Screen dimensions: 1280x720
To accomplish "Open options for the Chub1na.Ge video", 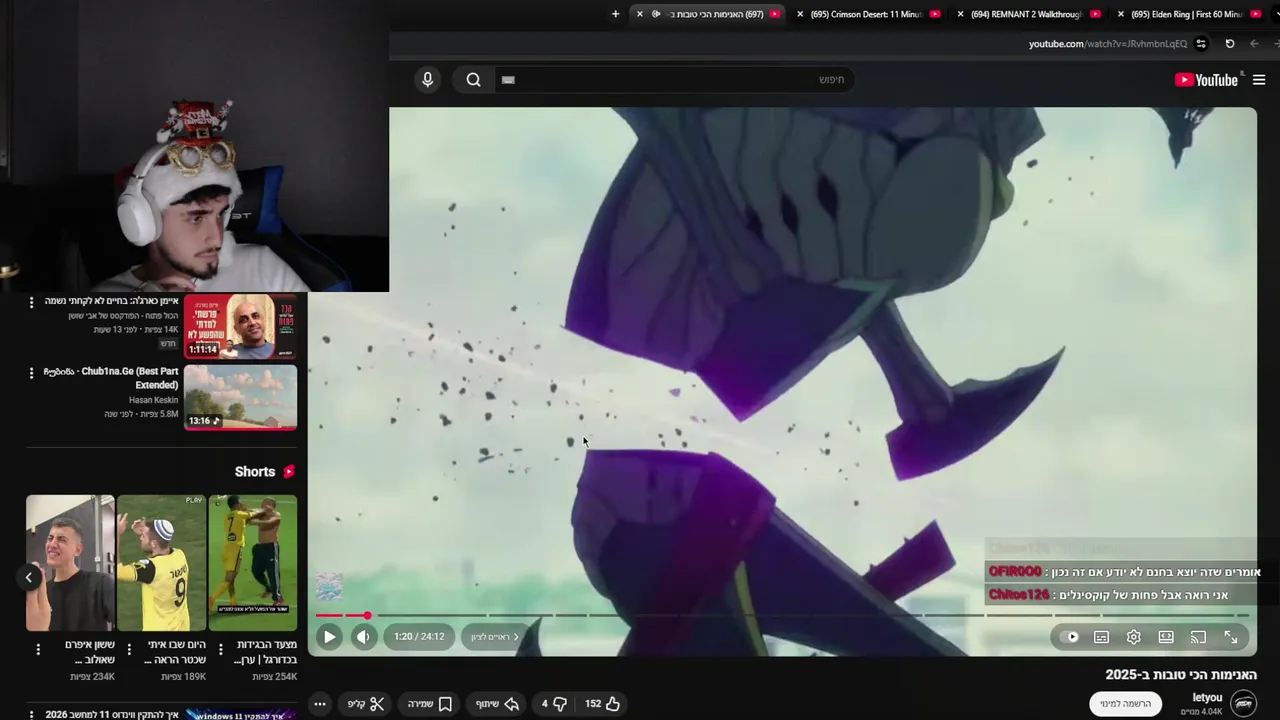I will tap(31, 373).
